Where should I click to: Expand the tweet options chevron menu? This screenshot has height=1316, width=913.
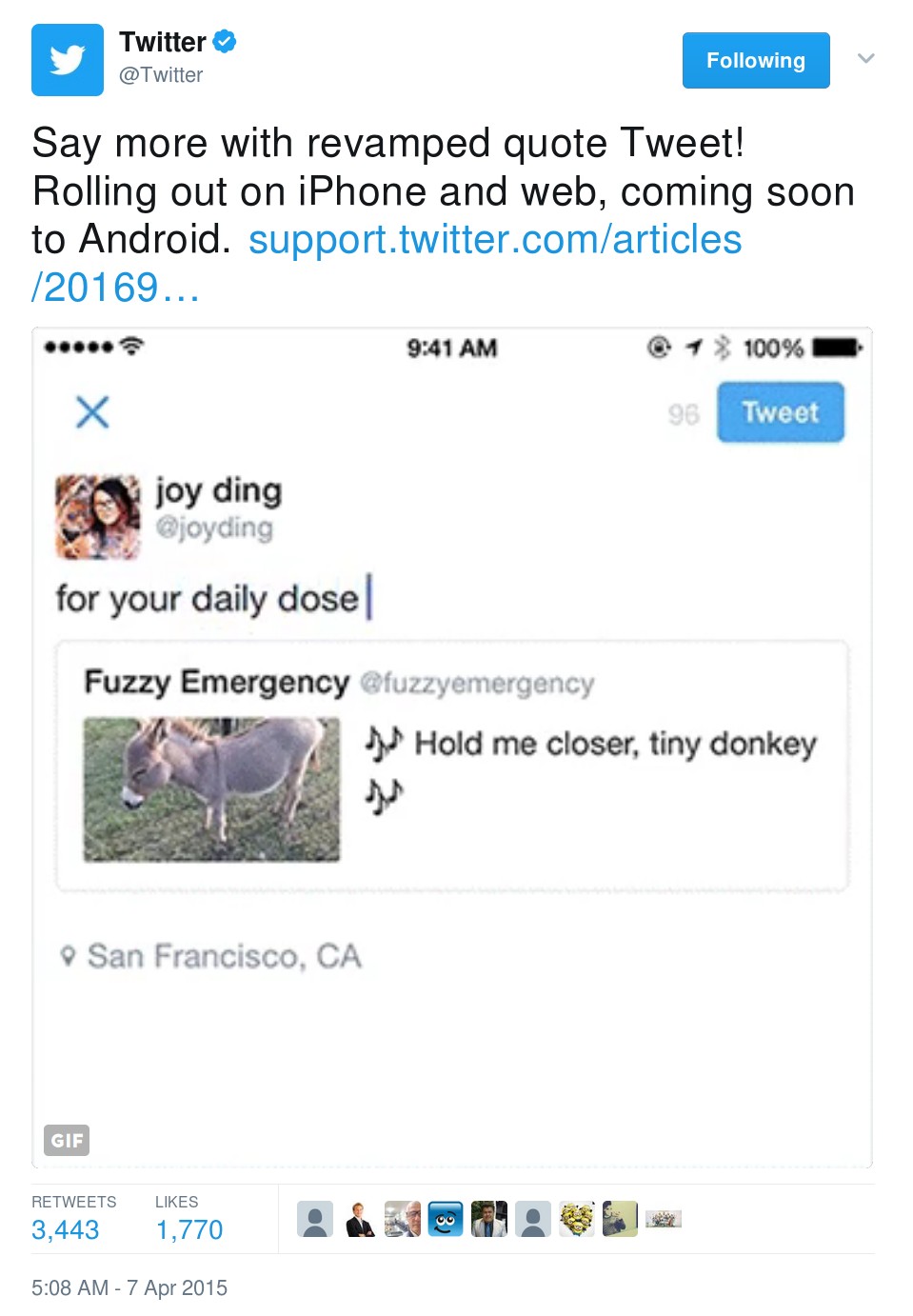click(865, 59)
